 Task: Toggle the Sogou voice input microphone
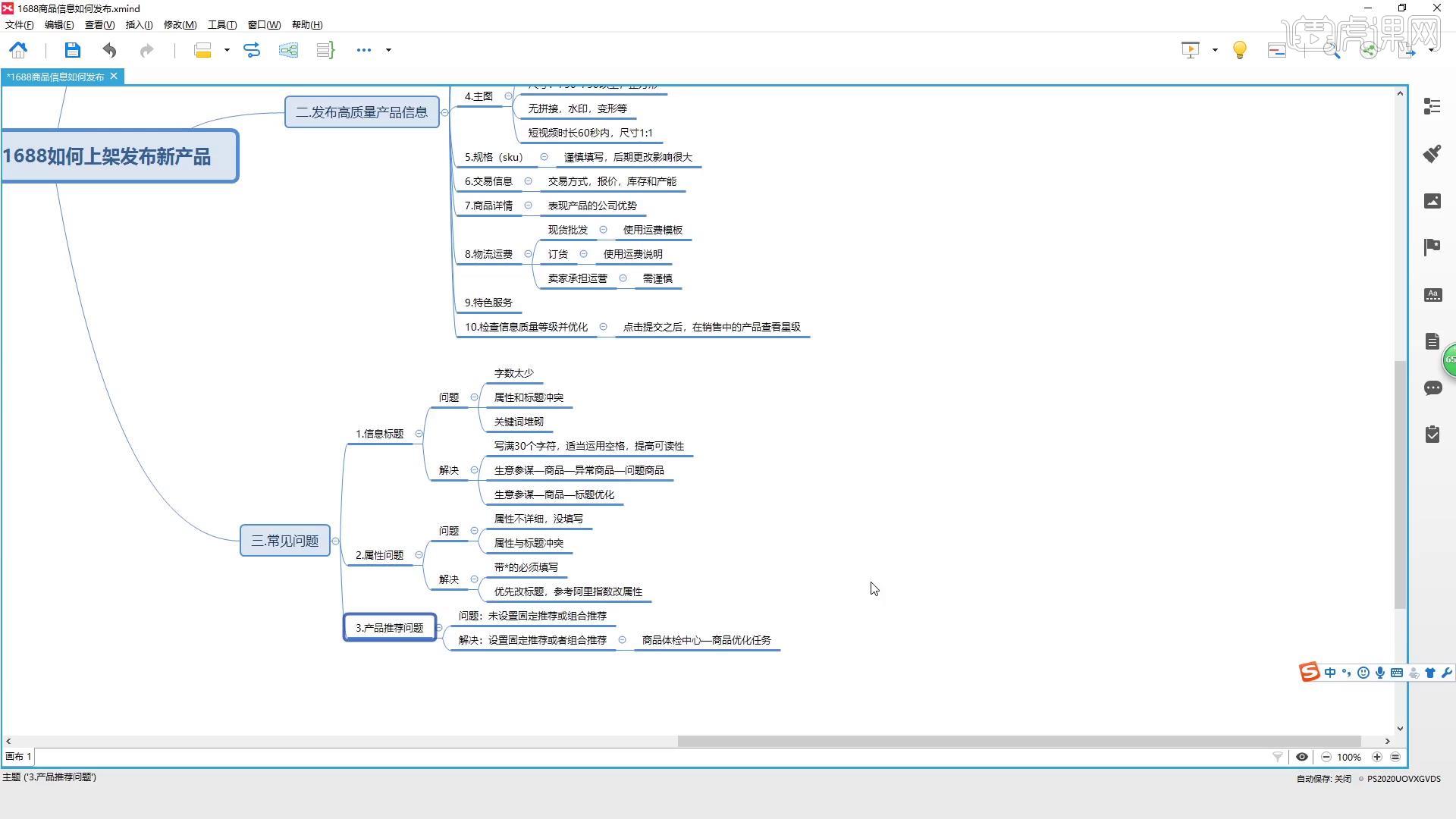1380,673
